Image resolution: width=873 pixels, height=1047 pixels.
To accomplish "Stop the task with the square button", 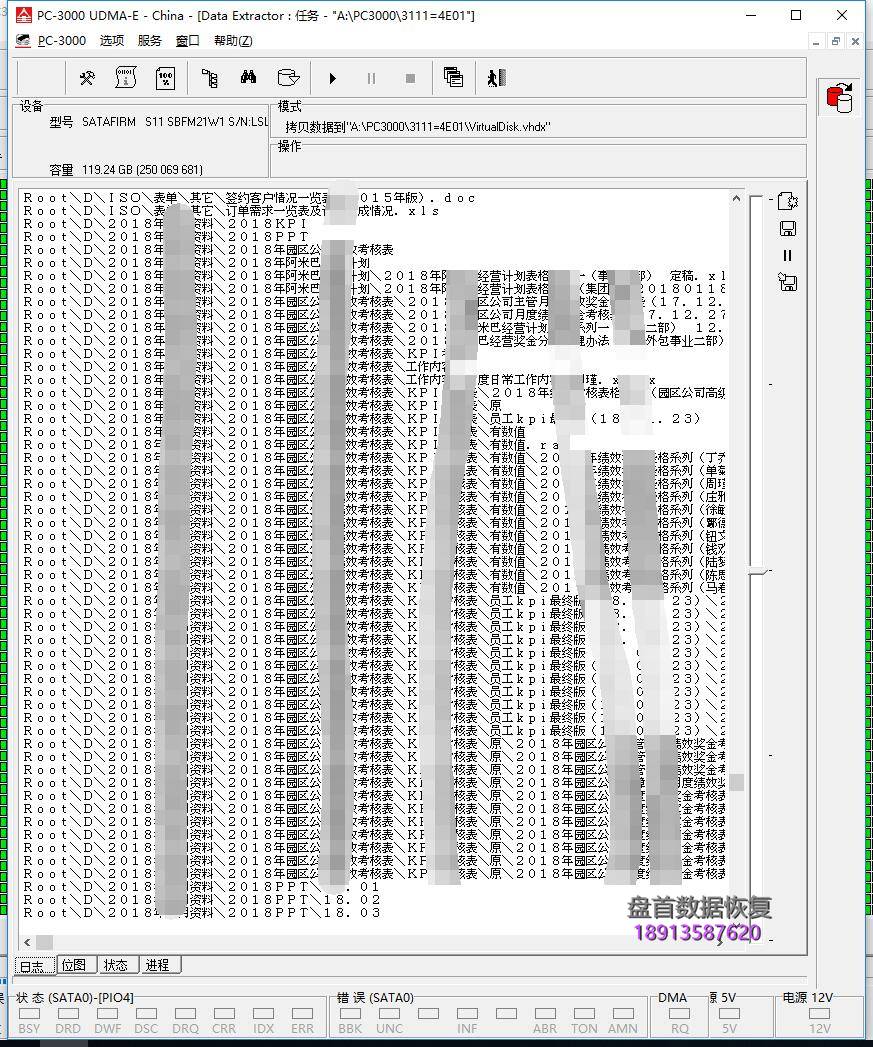I will (410, 79).
